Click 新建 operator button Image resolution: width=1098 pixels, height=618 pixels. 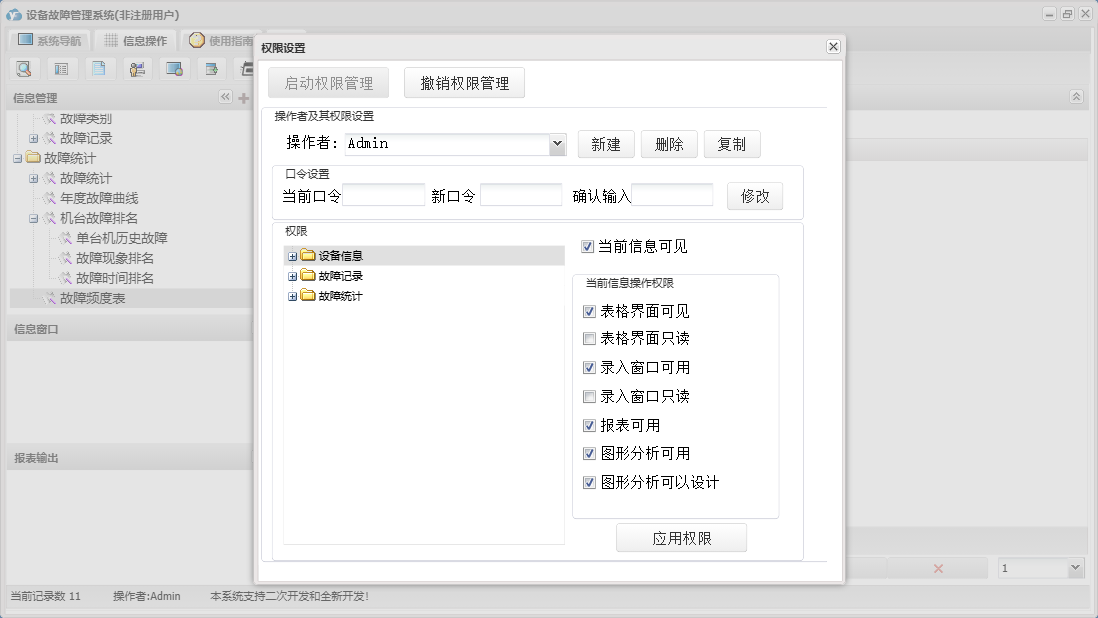click(x=606, y=144)
